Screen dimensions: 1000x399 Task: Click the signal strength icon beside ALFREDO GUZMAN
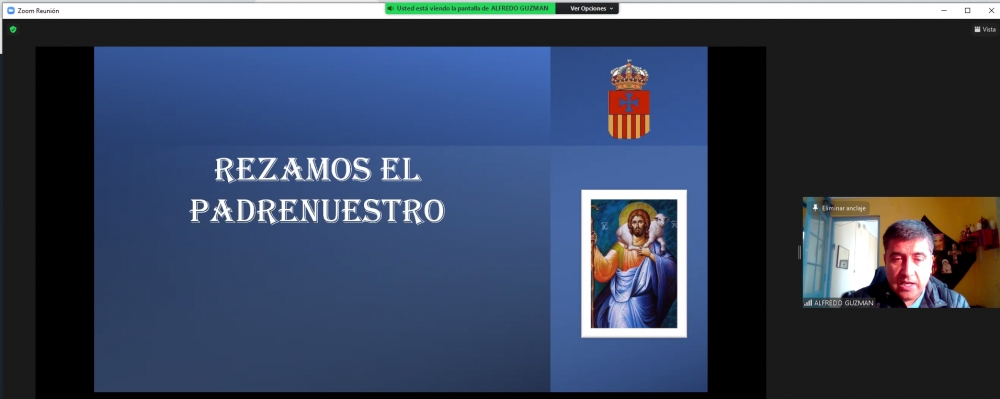[808, 303]
